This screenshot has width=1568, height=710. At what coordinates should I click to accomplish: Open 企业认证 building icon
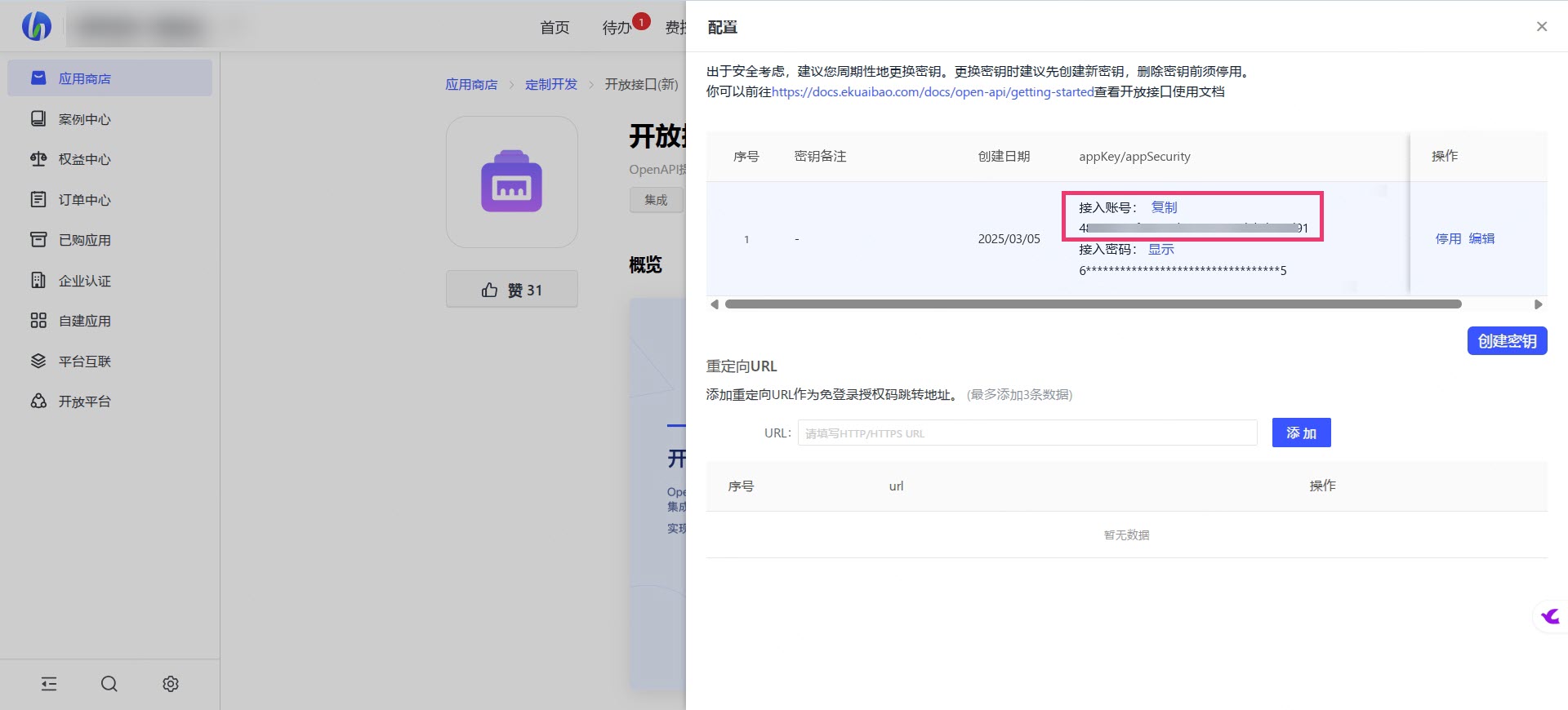coord(38,281)
